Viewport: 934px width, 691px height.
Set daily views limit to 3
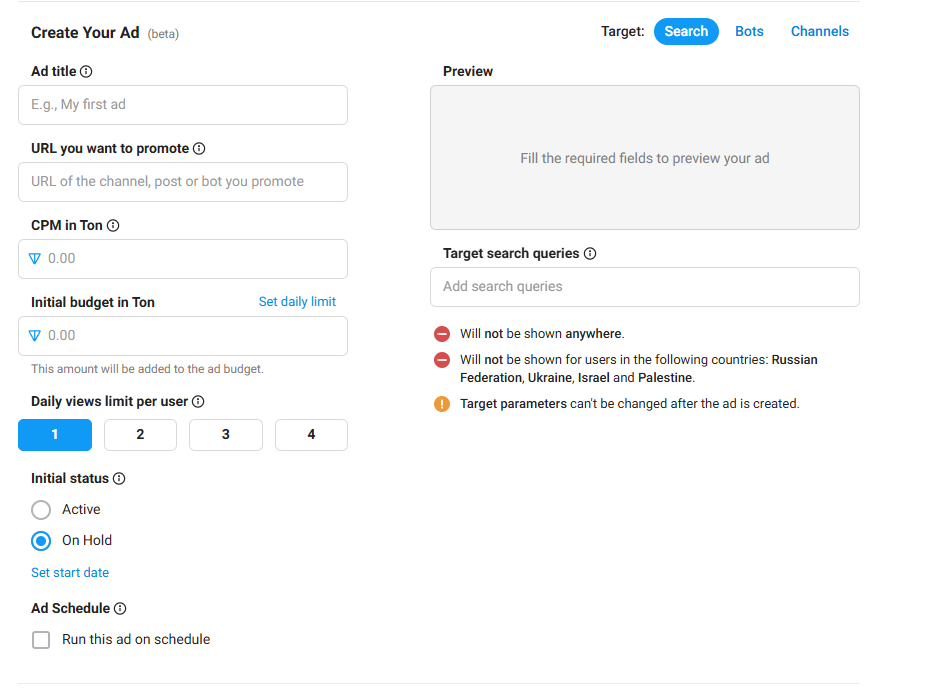coord(226,435)
